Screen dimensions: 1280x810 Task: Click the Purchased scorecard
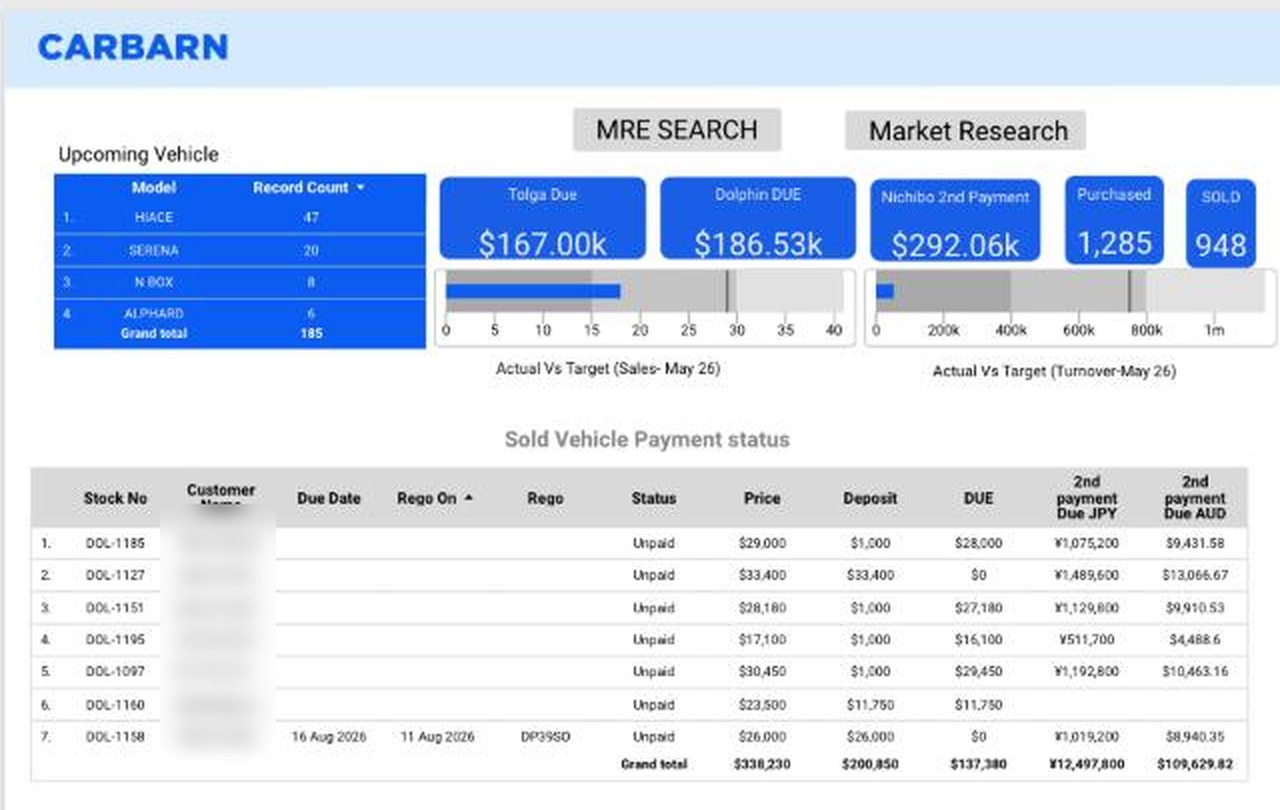(1114, 221)
